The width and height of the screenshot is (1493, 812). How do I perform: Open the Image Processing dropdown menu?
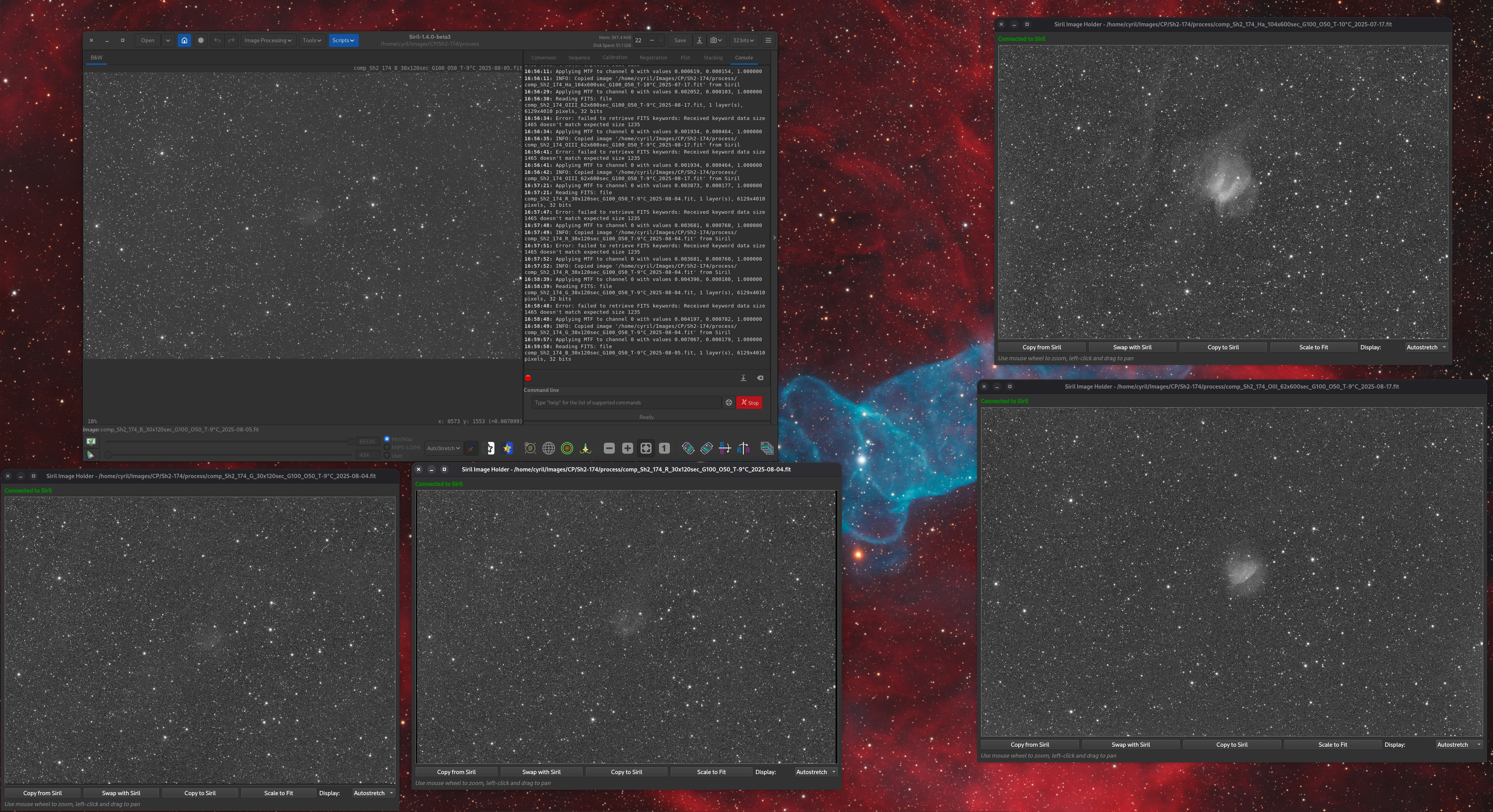267,41
